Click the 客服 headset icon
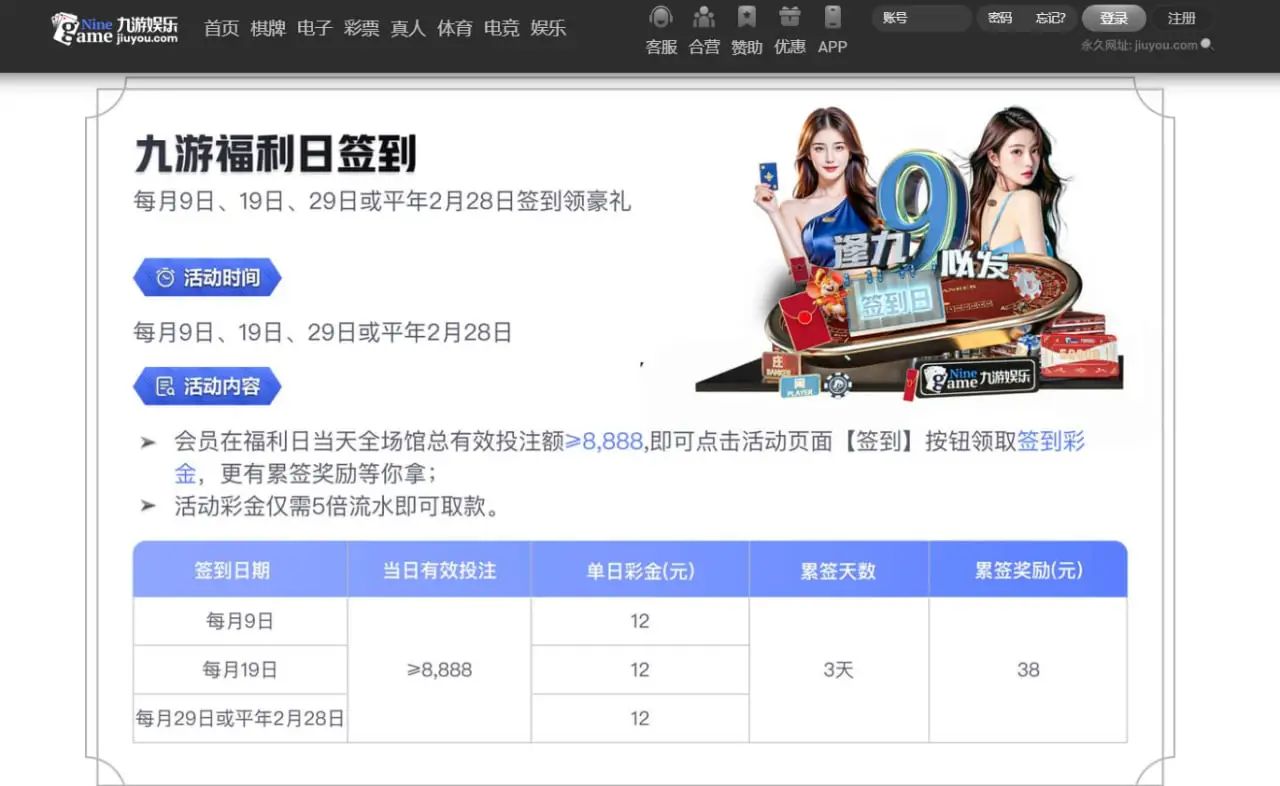 pos(661,17)
